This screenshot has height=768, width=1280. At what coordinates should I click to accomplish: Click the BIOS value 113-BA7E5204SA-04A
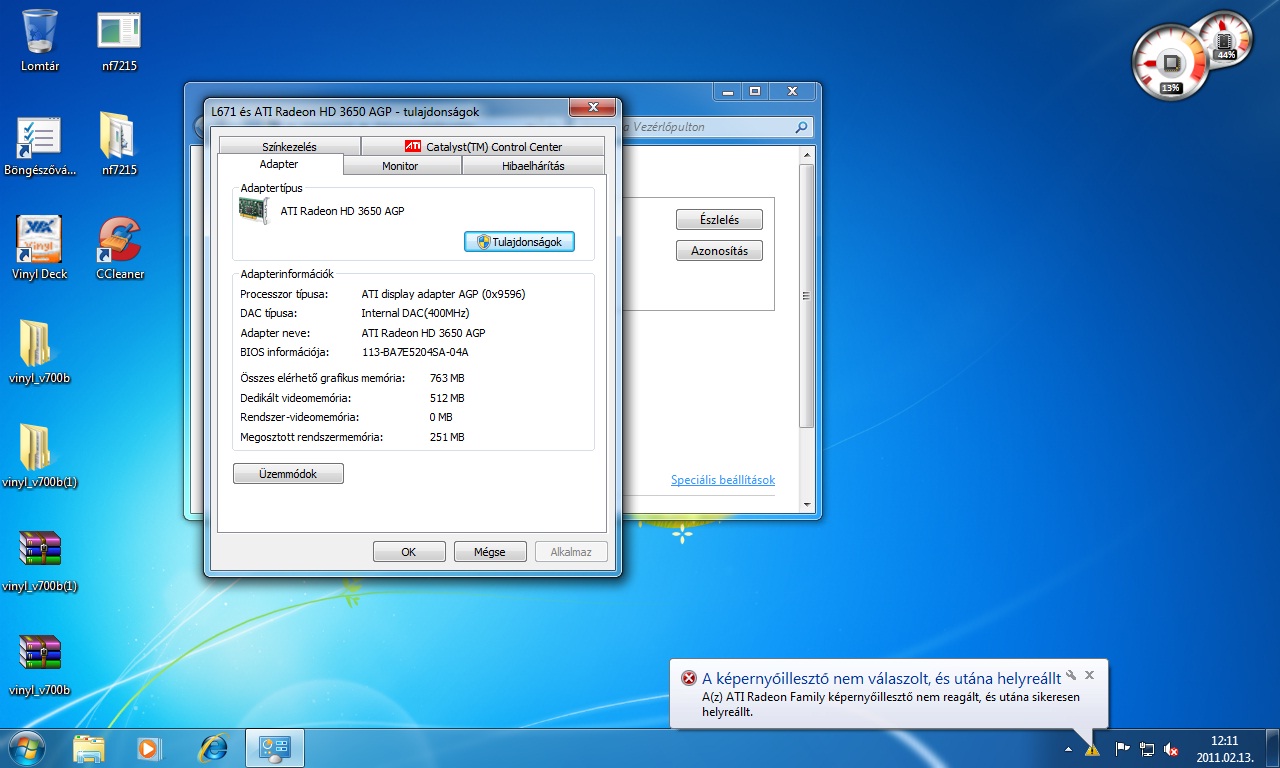415,352
